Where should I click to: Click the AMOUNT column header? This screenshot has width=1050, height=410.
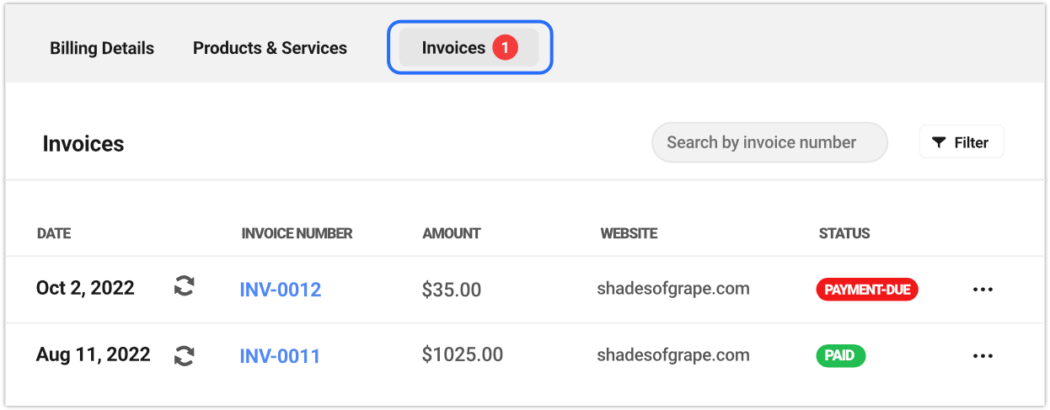[x=451, y=234]
